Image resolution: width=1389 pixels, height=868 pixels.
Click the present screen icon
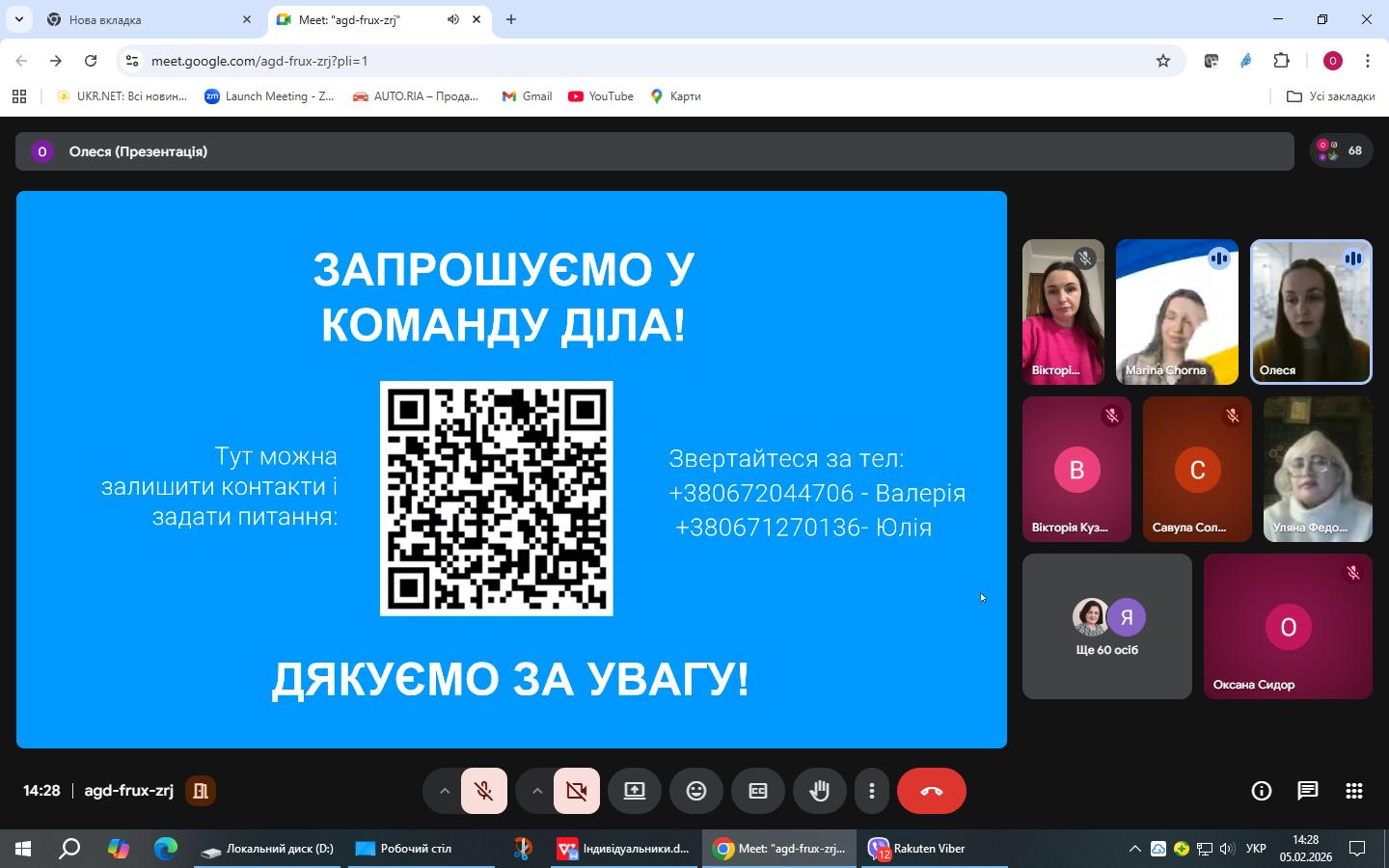point(635,791)
